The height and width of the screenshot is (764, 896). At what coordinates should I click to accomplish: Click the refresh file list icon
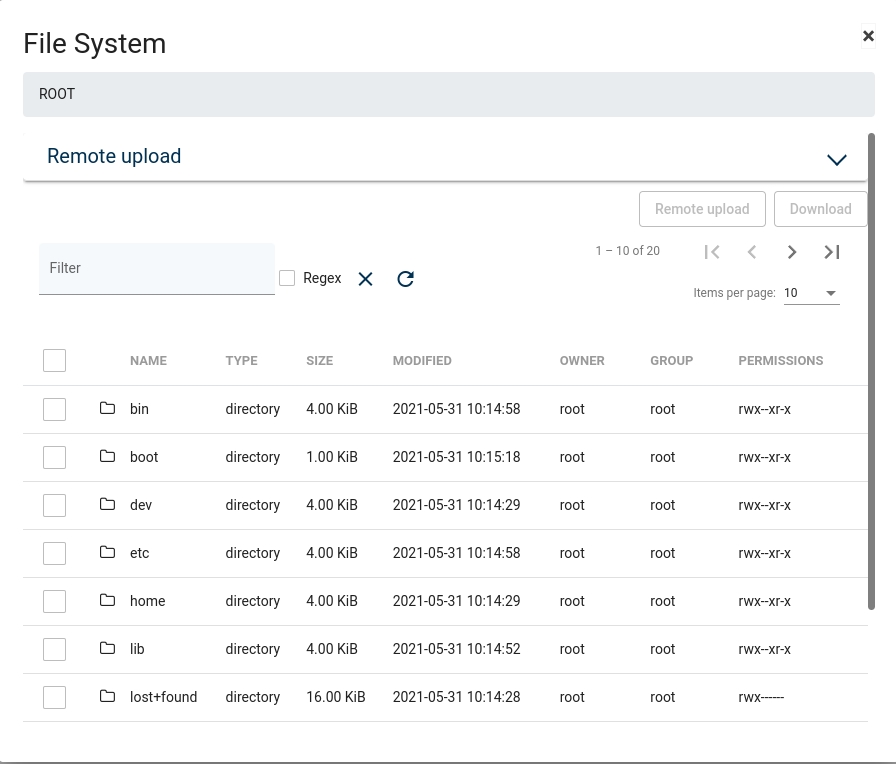tap(405, 279)
